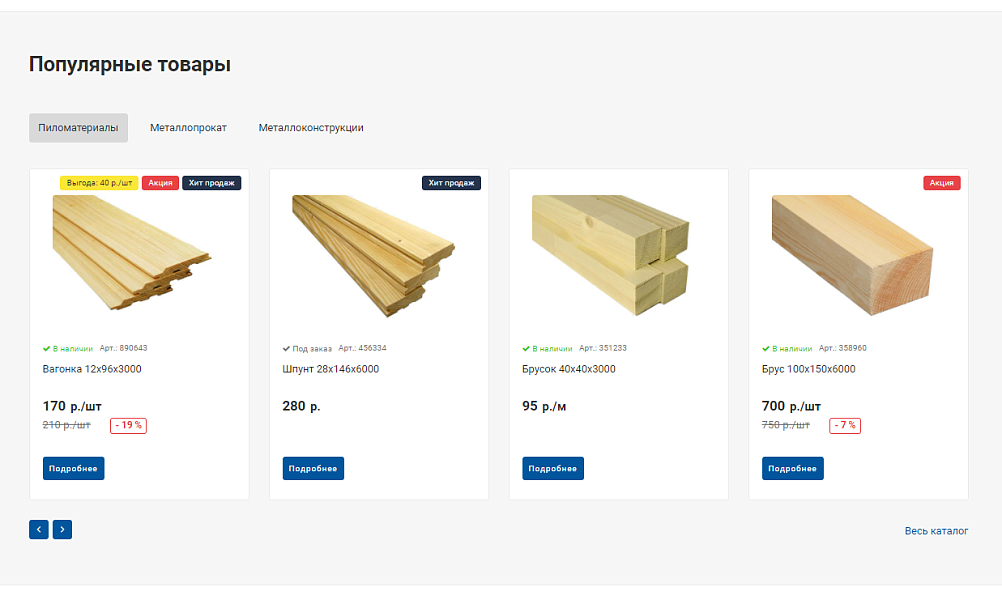1002x600 pixels.
Task: Click Подробнее for Вагонка 12x96x3000
Action: tap(73, 468)
